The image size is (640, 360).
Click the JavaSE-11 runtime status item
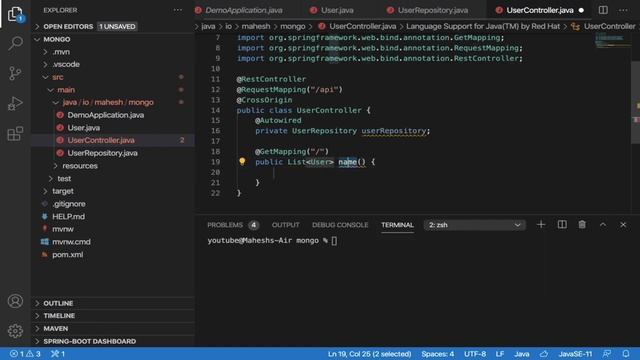pos(575,354)
